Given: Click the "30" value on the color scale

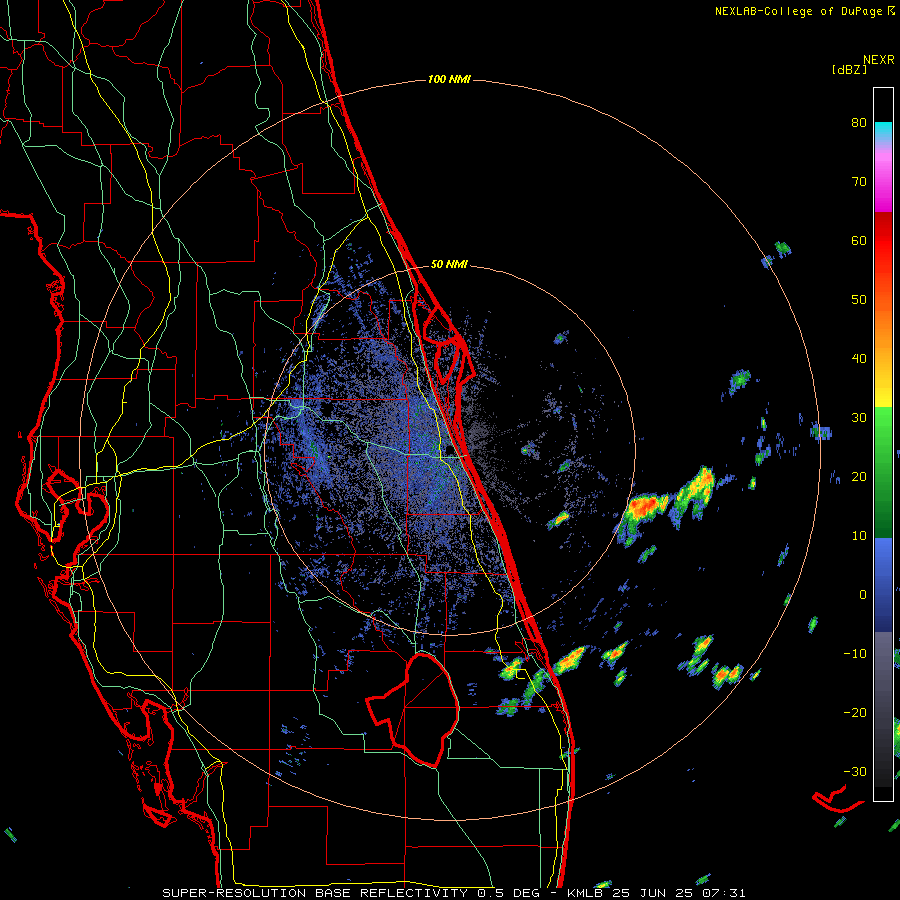Looking at the screenshot, I should (859, 417).
